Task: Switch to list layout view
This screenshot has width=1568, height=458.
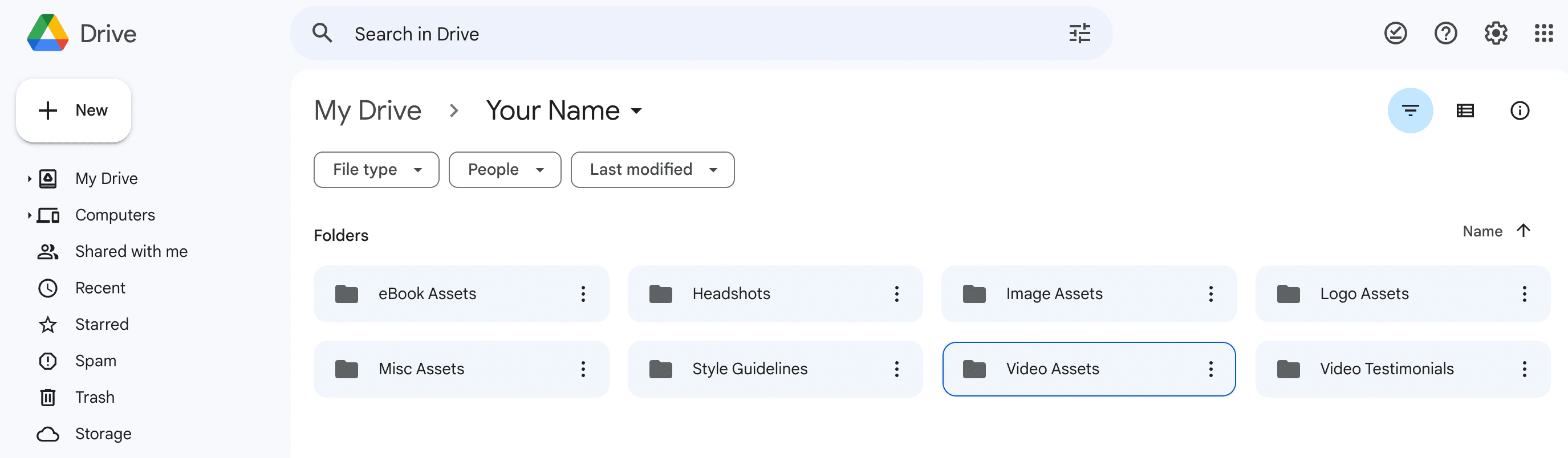Action: (1465, 111)
